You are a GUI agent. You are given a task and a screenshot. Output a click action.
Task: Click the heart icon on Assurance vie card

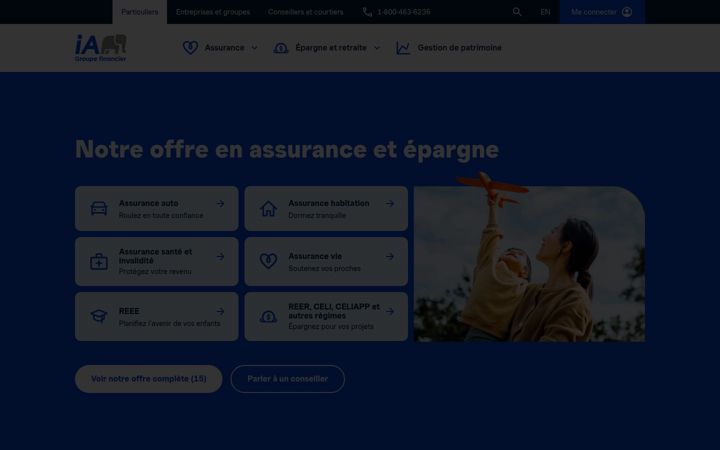(x=268, y=261)
